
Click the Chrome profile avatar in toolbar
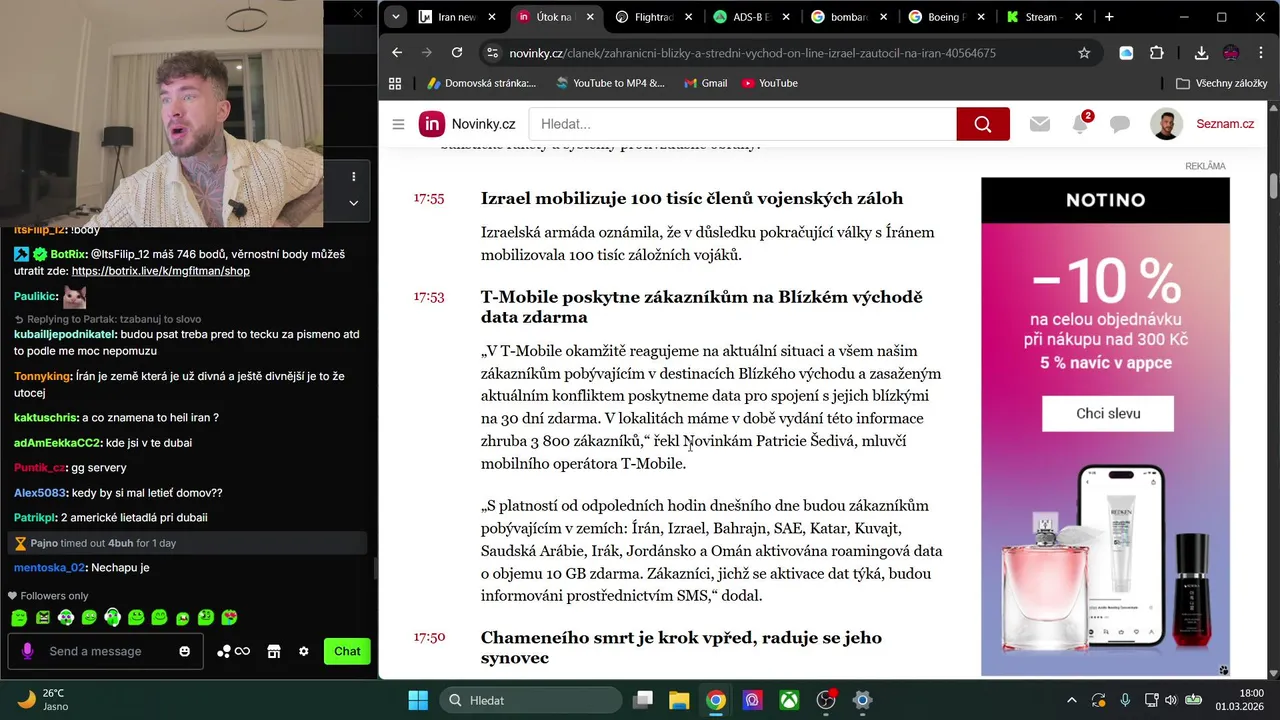pos(1231,53)
